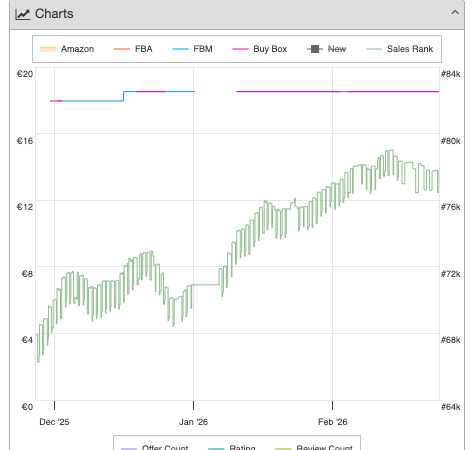Toggle the Sales Rank legend entry
474x450 pixels.
click(x=399, y=49)
